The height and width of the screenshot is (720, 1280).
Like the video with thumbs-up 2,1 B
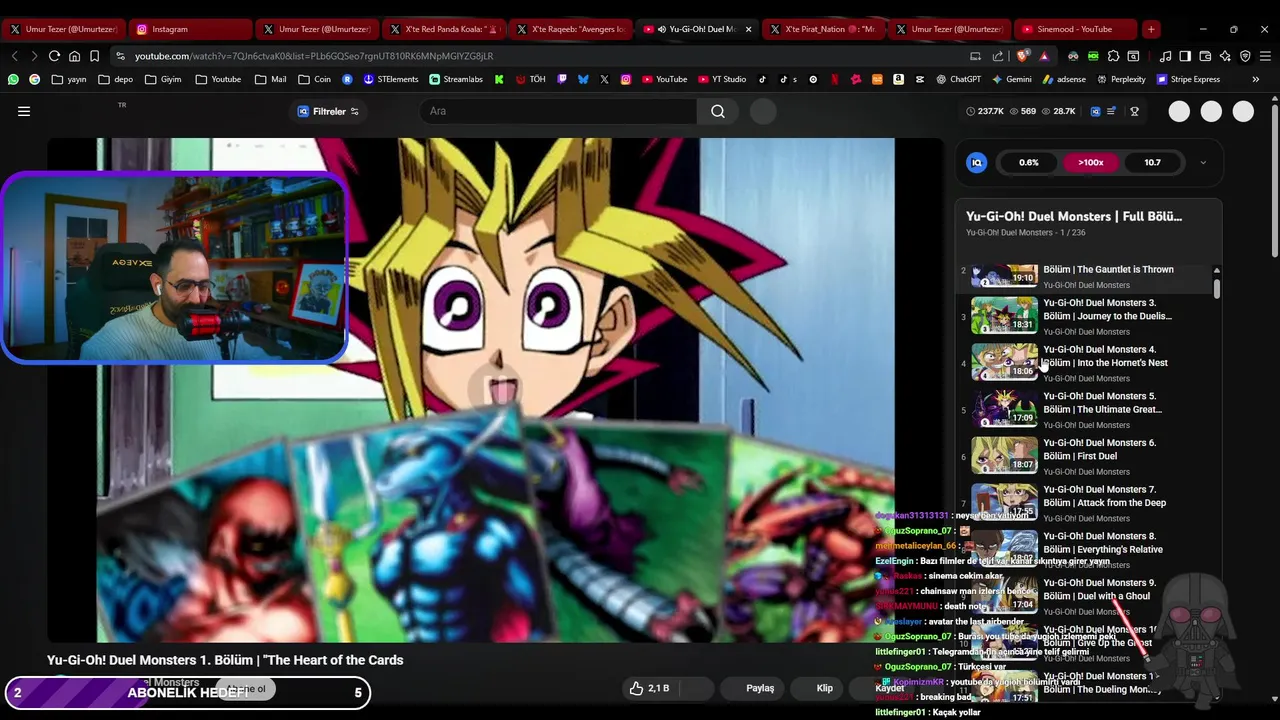(648, 688)
